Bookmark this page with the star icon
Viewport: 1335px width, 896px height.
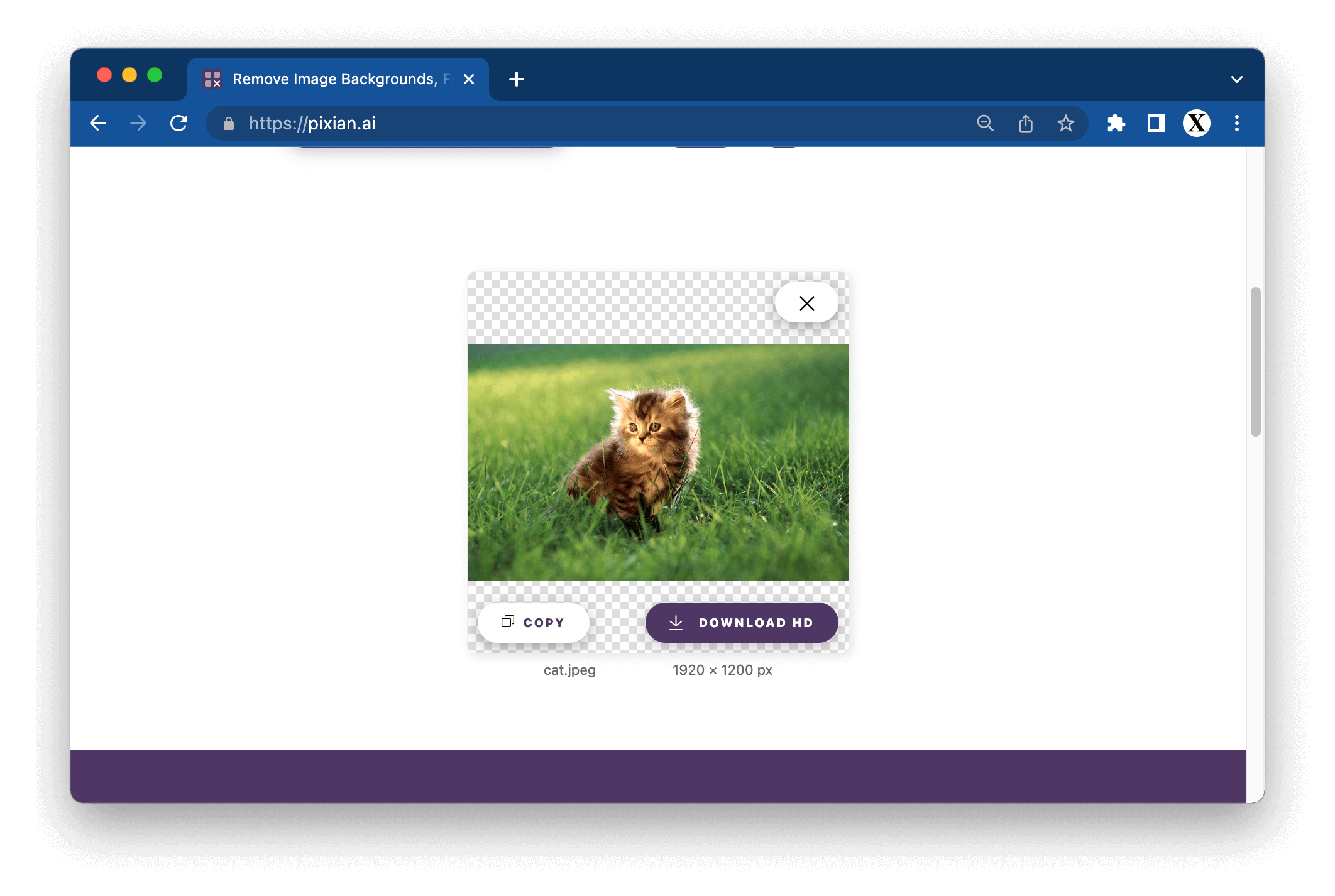(1065, 123)
